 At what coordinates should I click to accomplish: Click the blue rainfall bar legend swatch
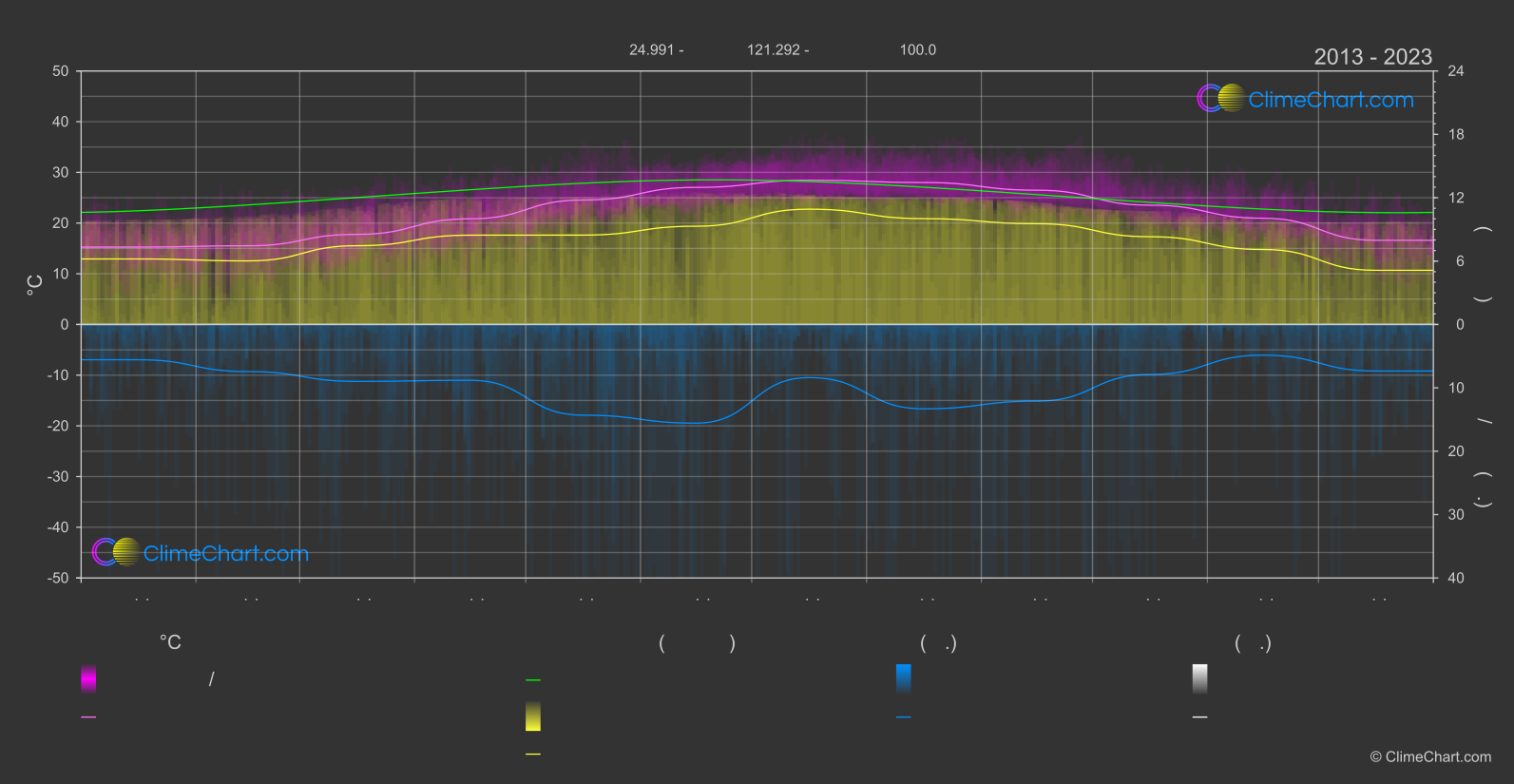(x=904, y=679)
